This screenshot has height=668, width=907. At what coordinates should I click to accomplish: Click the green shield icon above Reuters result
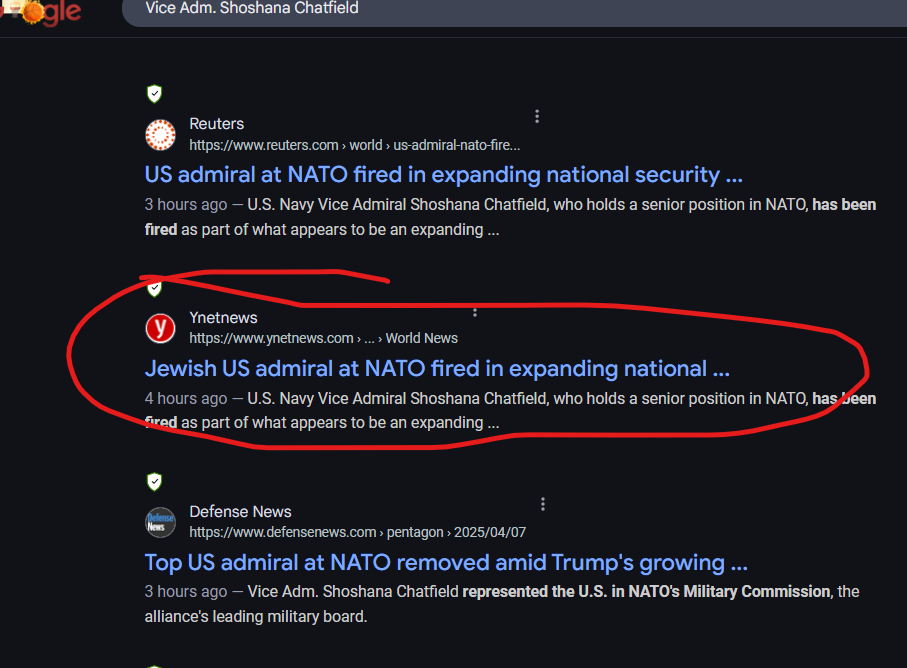(x=154, y=94)
